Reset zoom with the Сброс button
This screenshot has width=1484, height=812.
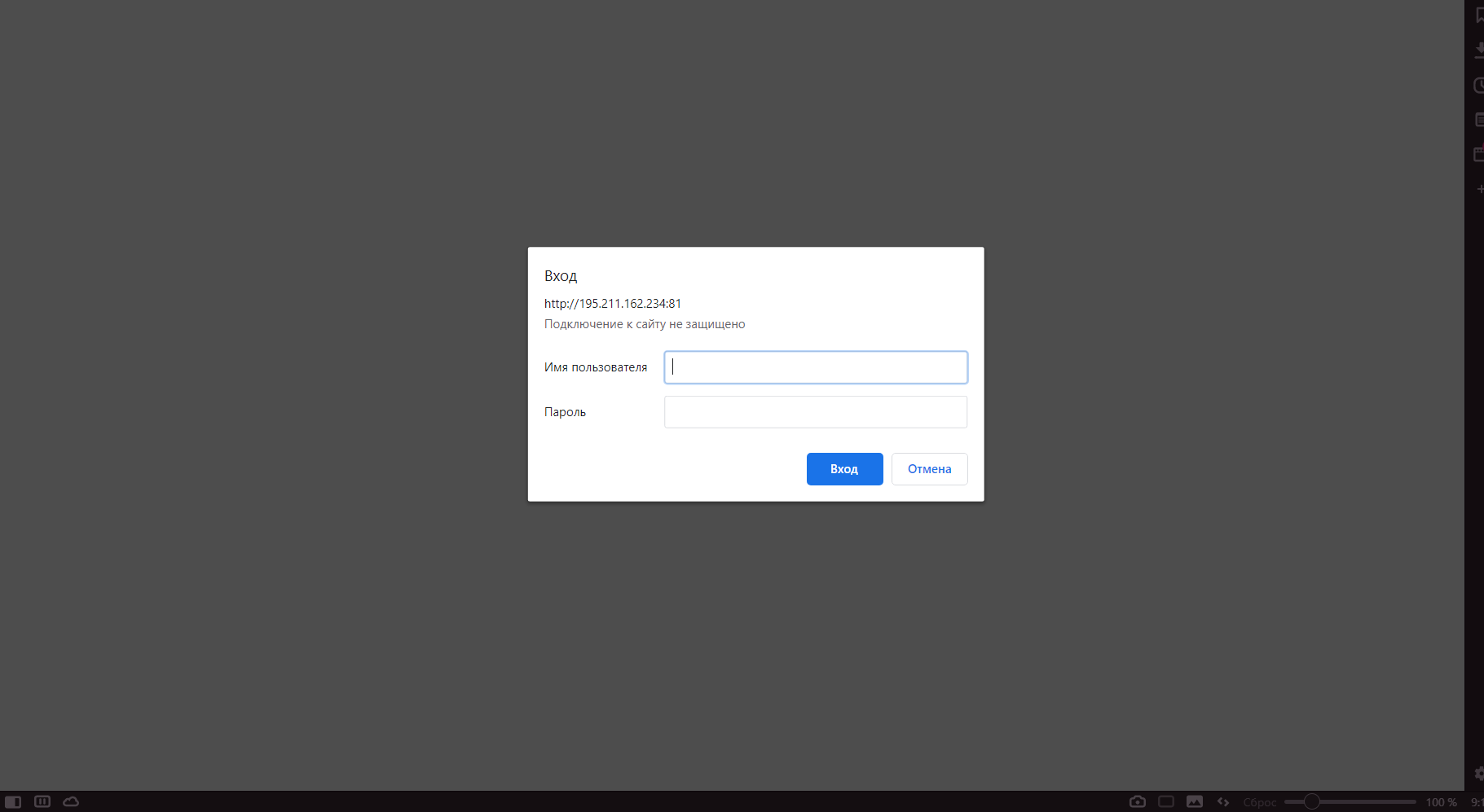1260,802
